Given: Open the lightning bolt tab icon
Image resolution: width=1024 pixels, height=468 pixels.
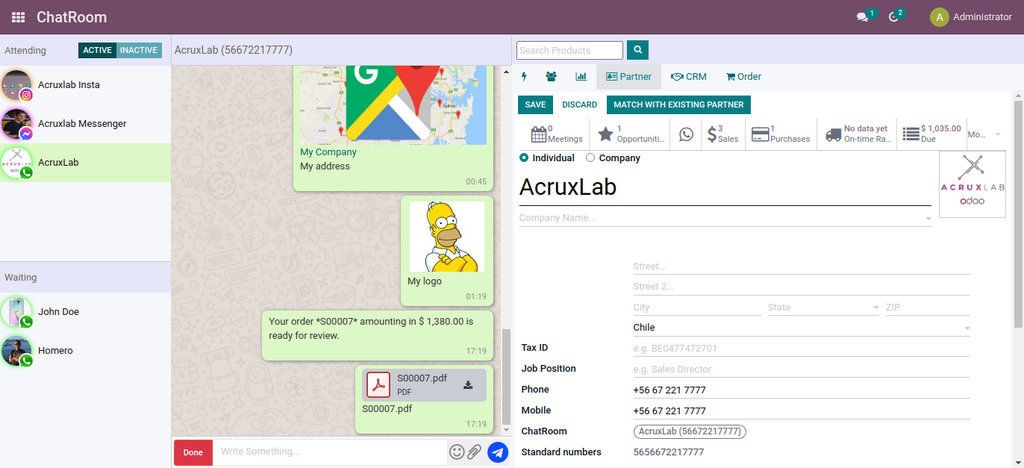Looking at the screenshot, I should (x=524, y=76).
